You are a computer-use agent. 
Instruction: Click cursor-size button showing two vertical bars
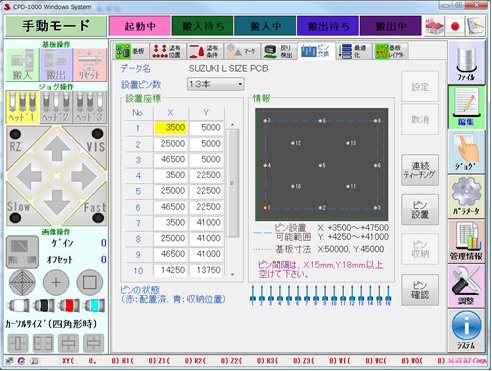pyautogui.click(x=43, y=343)
